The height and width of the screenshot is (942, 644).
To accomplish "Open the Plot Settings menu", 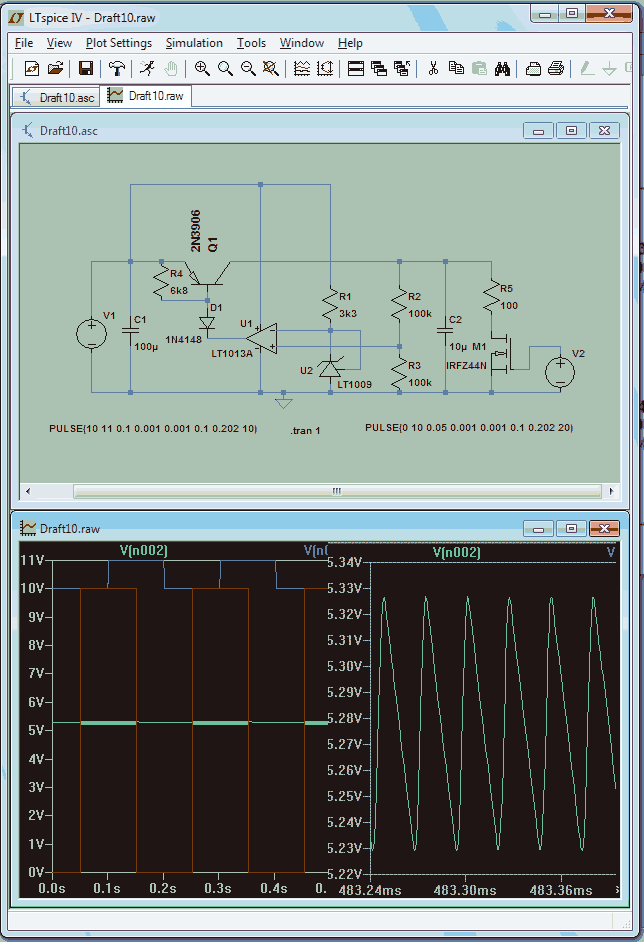I will [x=119, y=43].
